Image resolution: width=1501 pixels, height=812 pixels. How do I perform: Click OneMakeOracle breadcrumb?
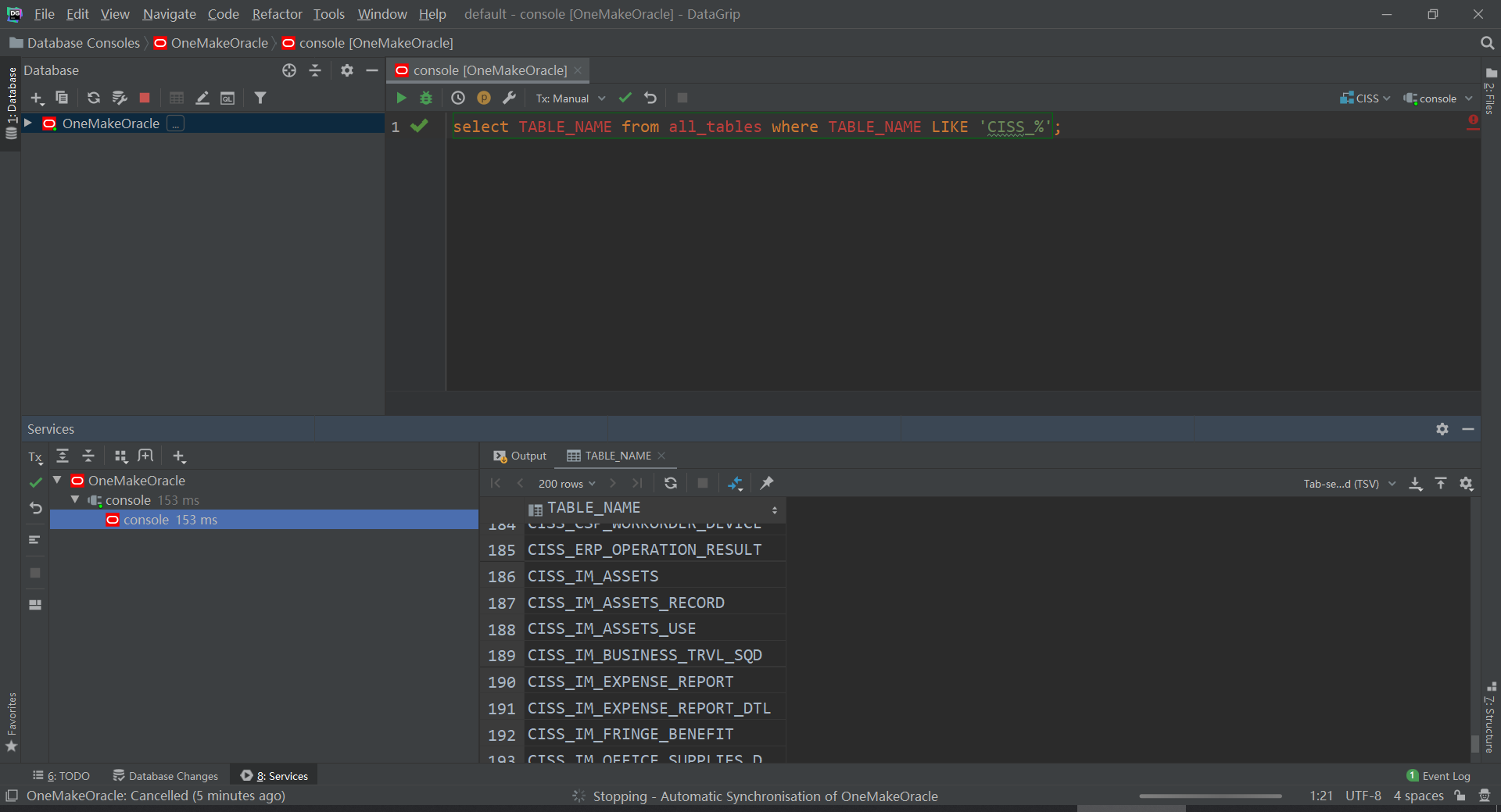coord(211,43)
